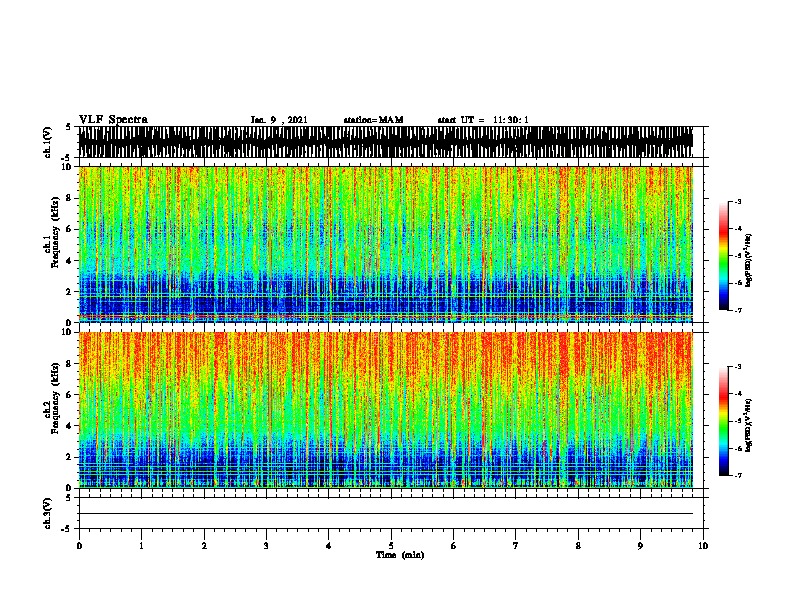Image resolution: width=792 pixels, height=612 pixels.
Task: Click the "-3" tick on ch.2 color bar
Action: 738,367
